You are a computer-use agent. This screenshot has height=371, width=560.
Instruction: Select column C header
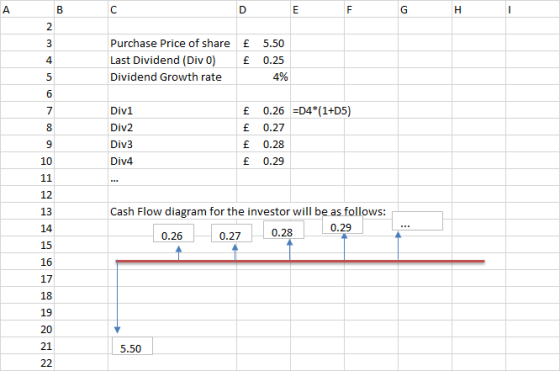tap(172, 9)
